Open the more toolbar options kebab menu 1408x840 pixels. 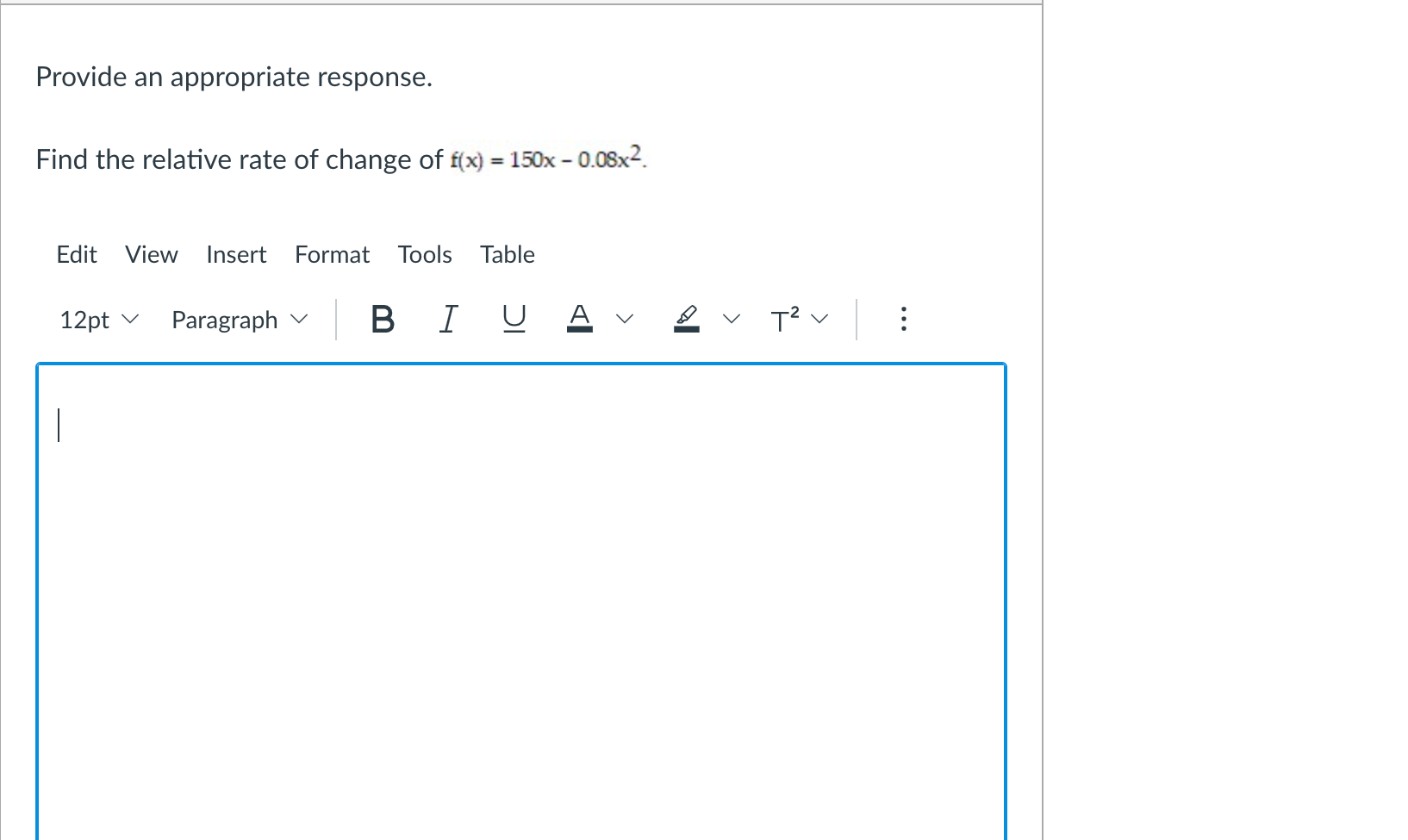pos(903,319)
